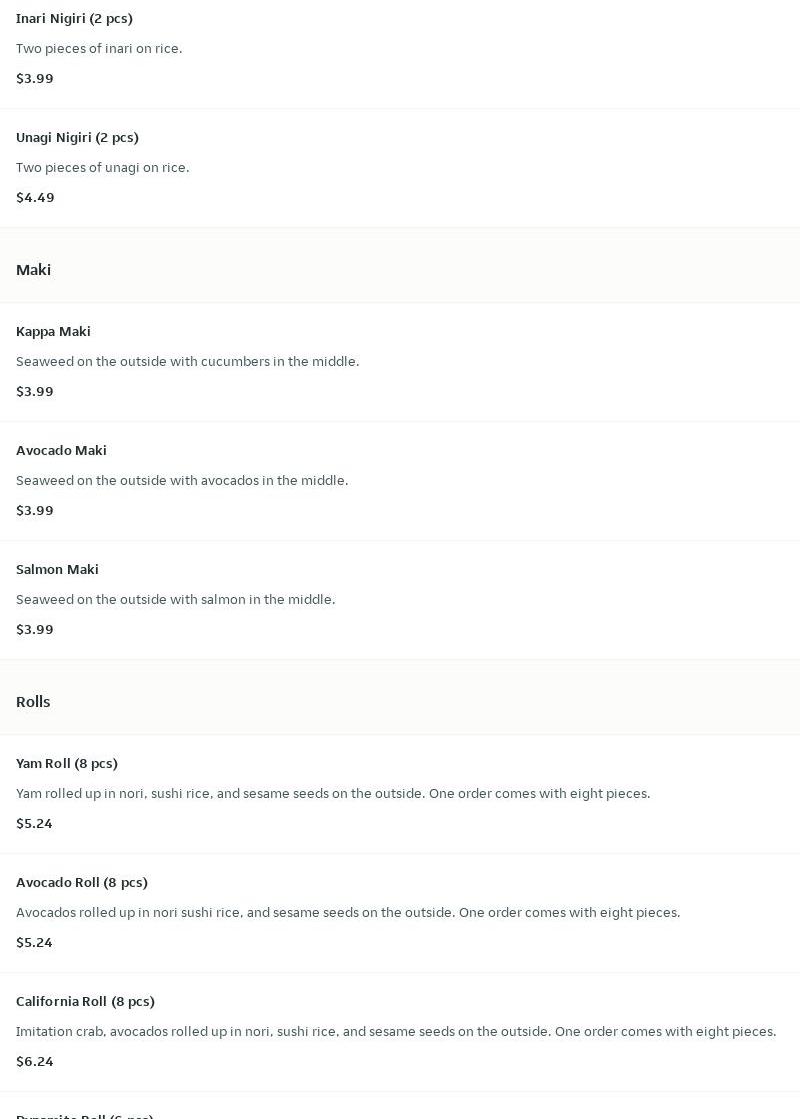800x1119 pixels.
Task: Select the Inari Nigiri (2 pcs) item
Action: [74, 18]
